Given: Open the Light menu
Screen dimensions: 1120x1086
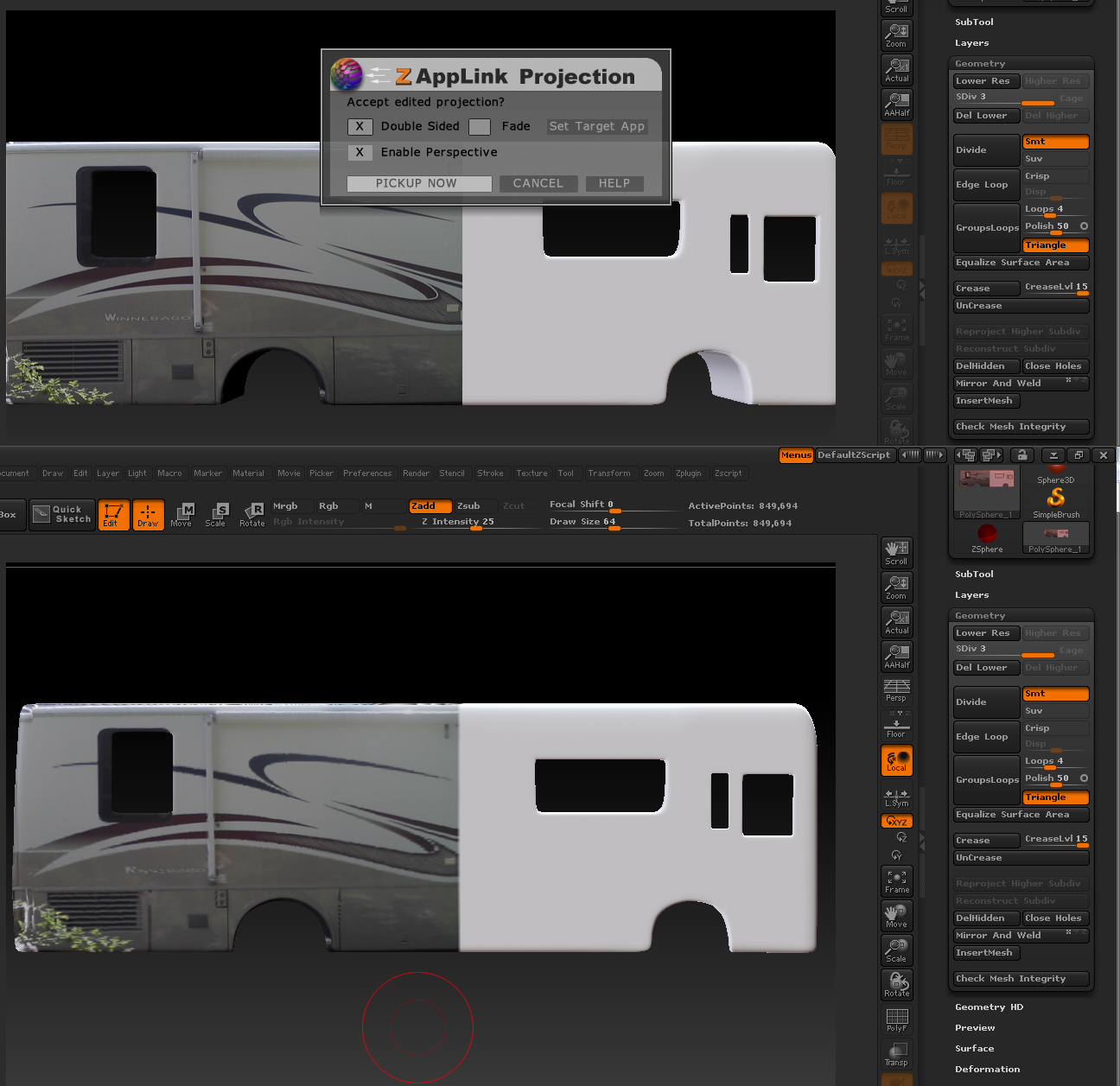Looking at the screenshot, I should pyautogui.click(x=137, y=473).
